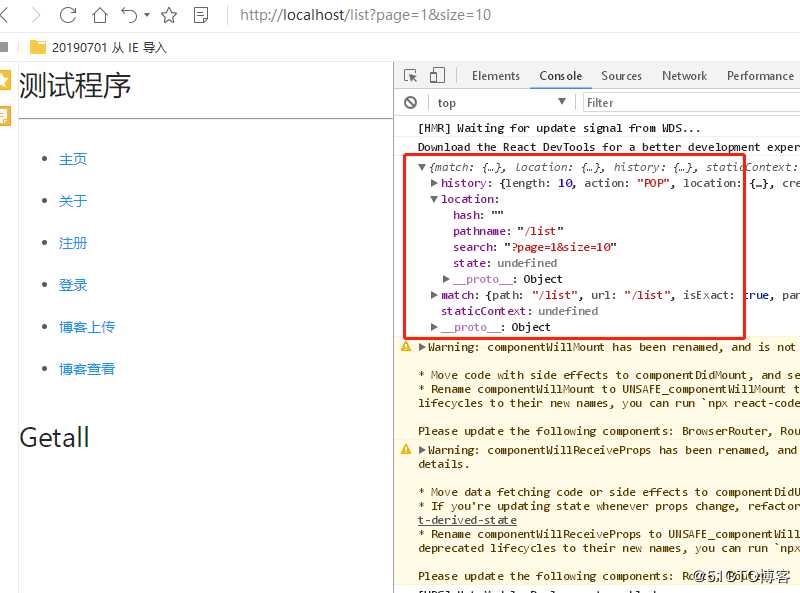Click the hash: "" row
The image size is (800, 593).
click(478, 215)
